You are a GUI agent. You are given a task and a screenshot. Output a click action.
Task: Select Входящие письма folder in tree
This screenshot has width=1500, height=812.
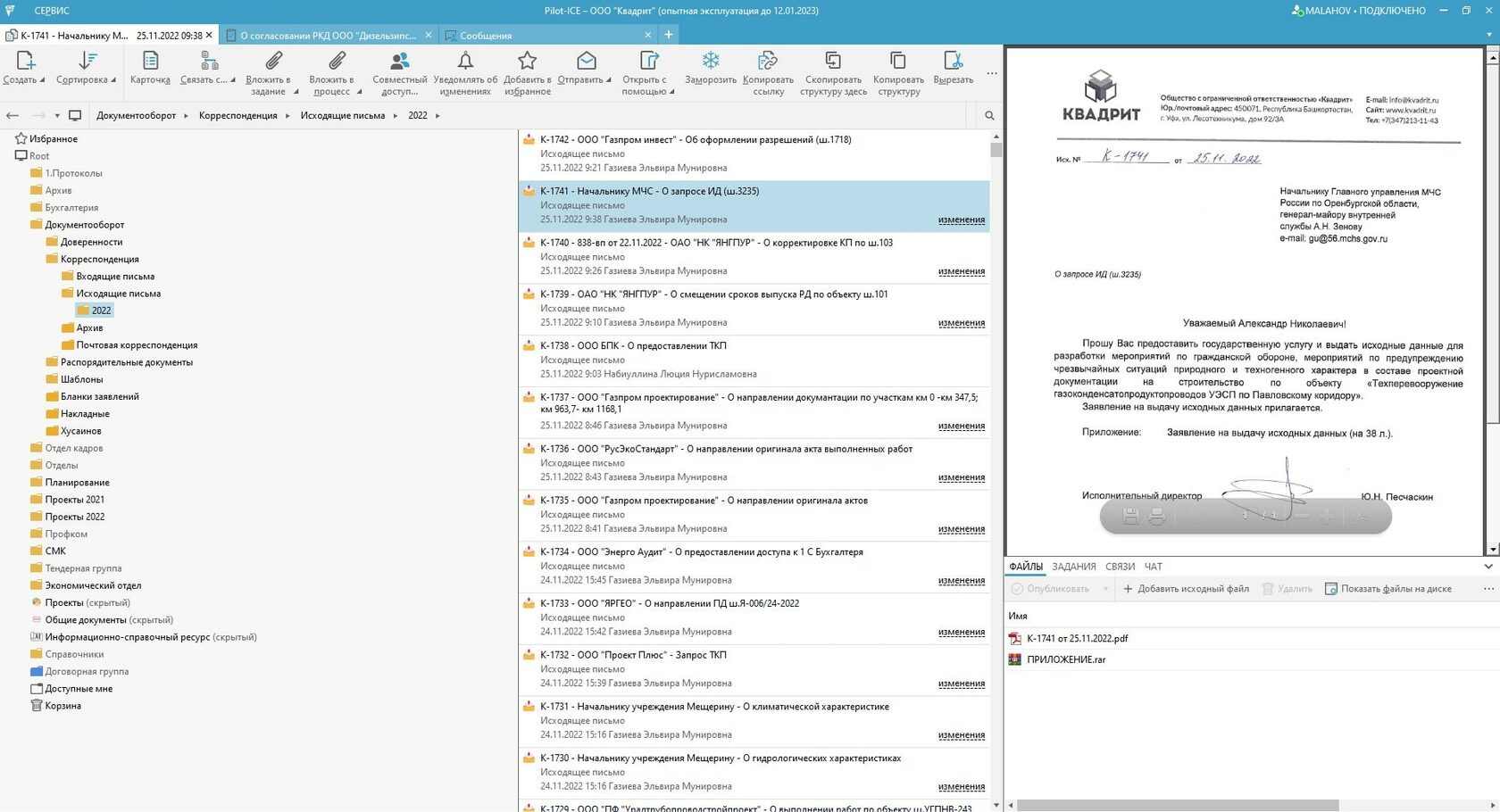[x=115, y=277]
